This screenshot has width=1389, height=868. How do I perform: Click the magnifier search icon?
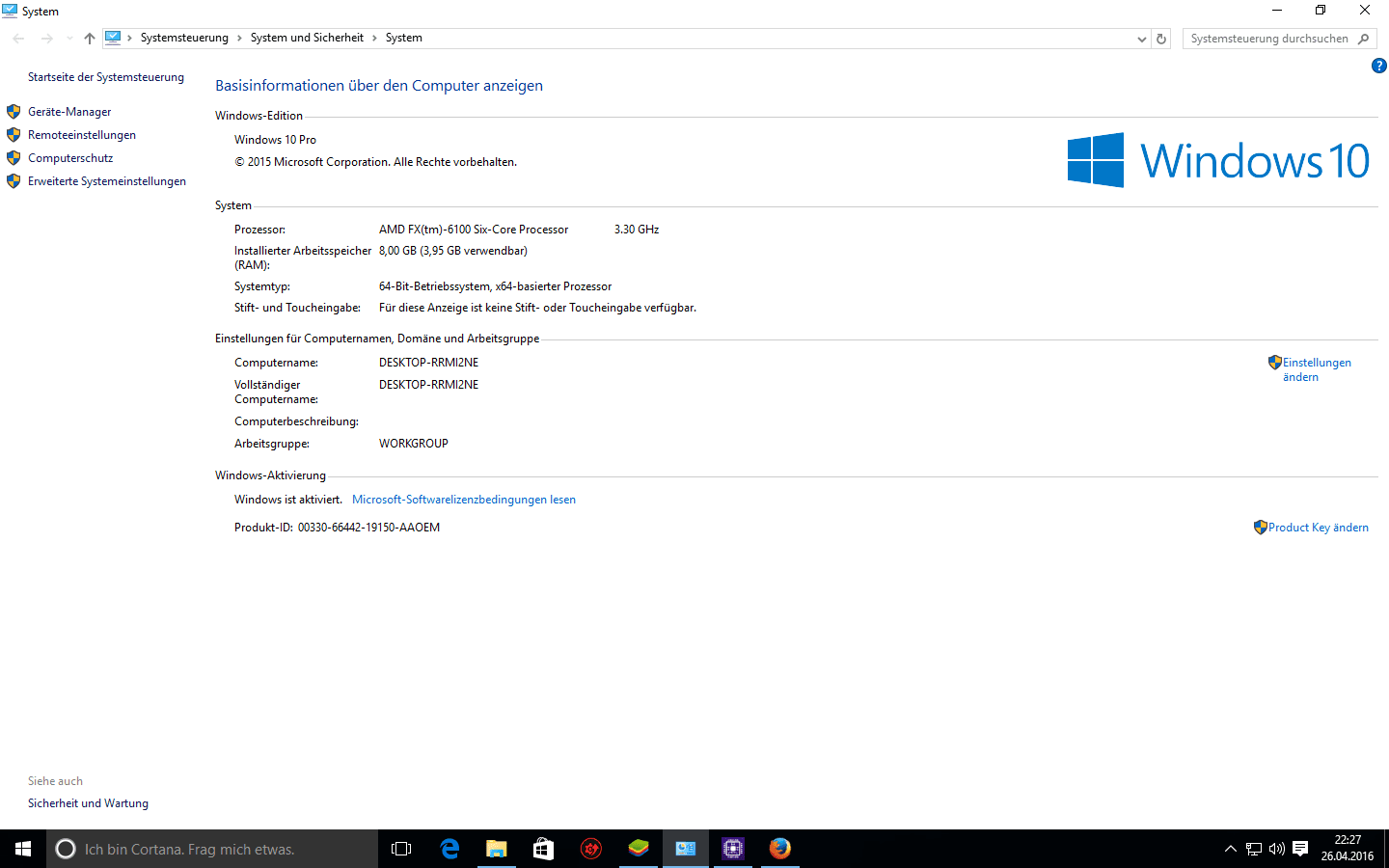(x=1363, y=39)
